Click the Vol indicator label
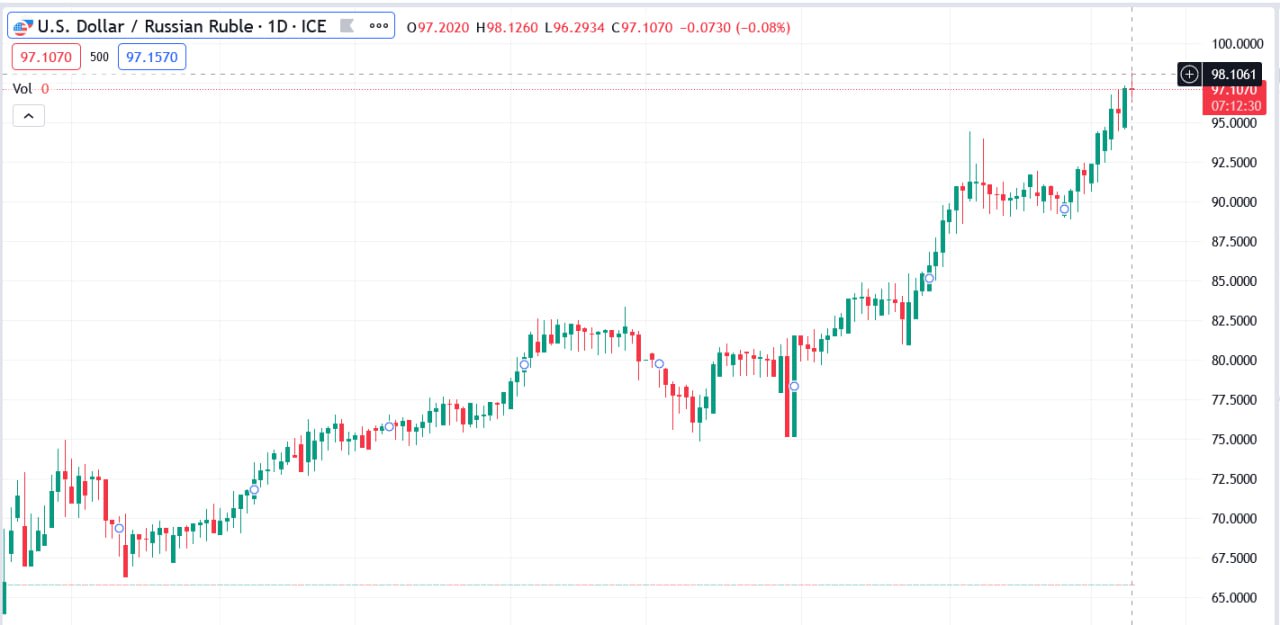Screen dimensions: 1280x625 pyautogui.click(x=22, y=89)
